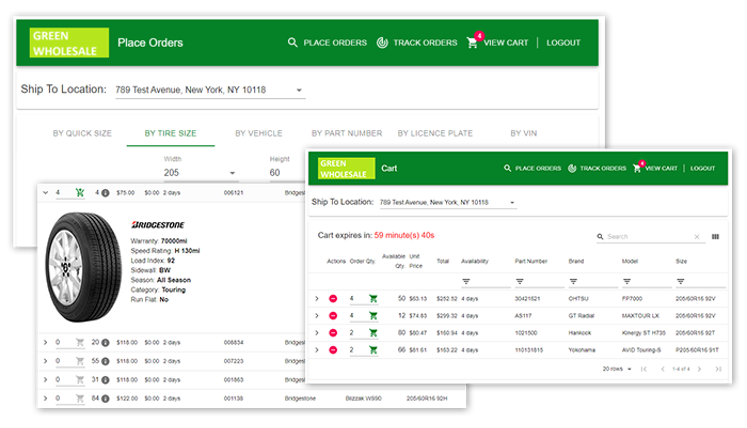This screenshot has width=747, height=428.
Task: Click Place Orders link in back window header
Action: 335,42
